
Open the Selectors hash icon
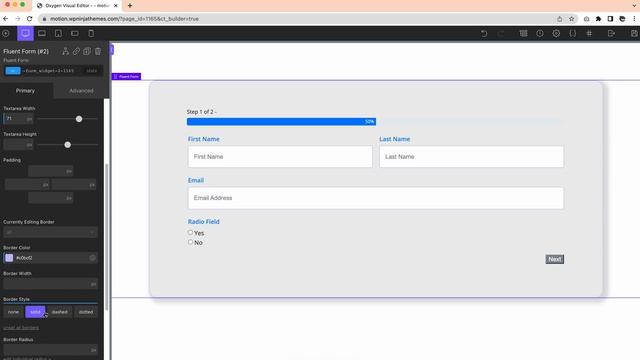[589, 33]
